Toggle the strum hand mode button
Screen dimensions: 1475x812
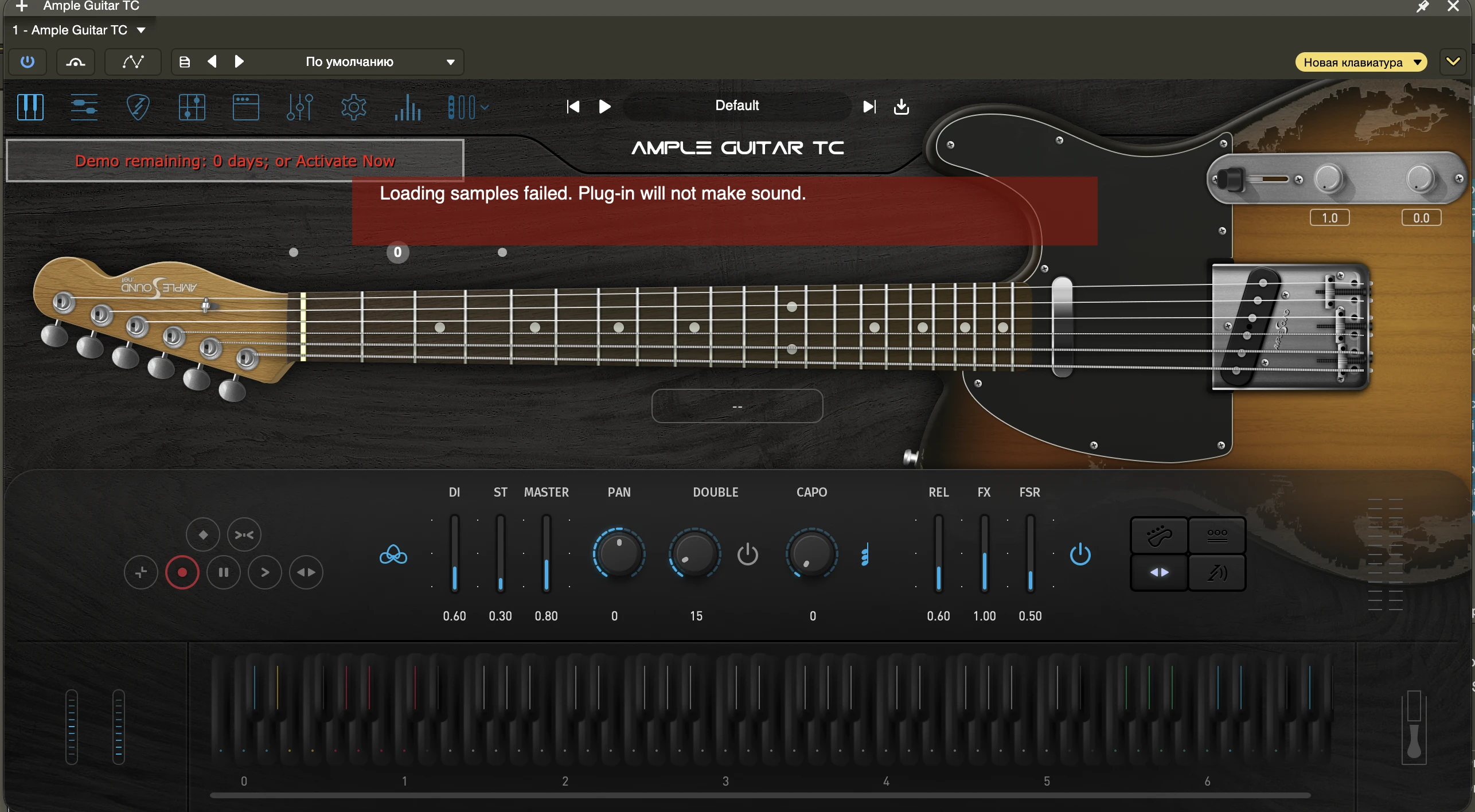(1159, 536)
